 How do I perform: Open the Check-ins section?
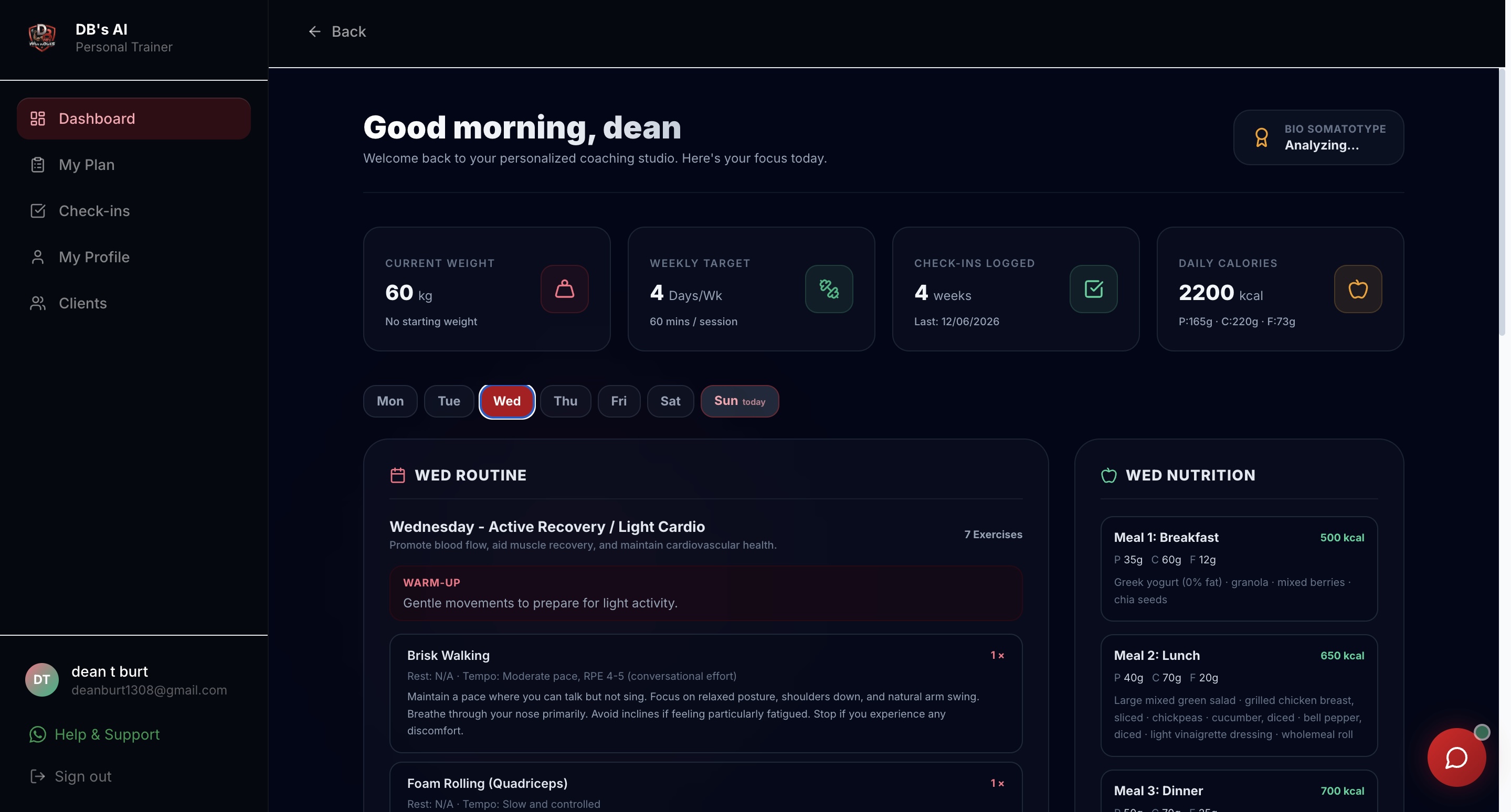point(134,210)
